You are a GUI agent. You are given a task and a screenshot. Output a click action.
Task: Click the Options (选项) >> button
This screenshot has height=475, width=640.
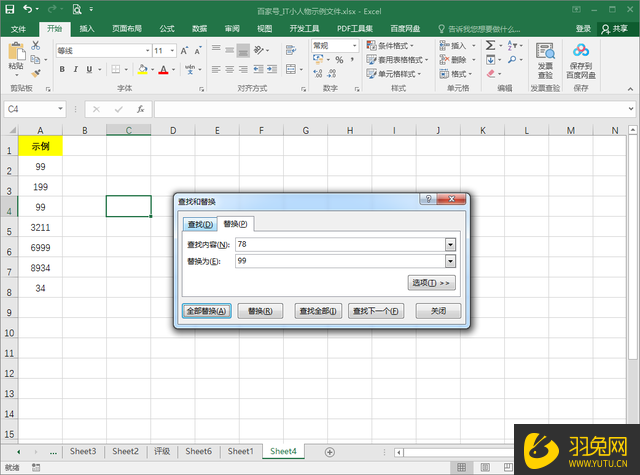tap(431, 283)
